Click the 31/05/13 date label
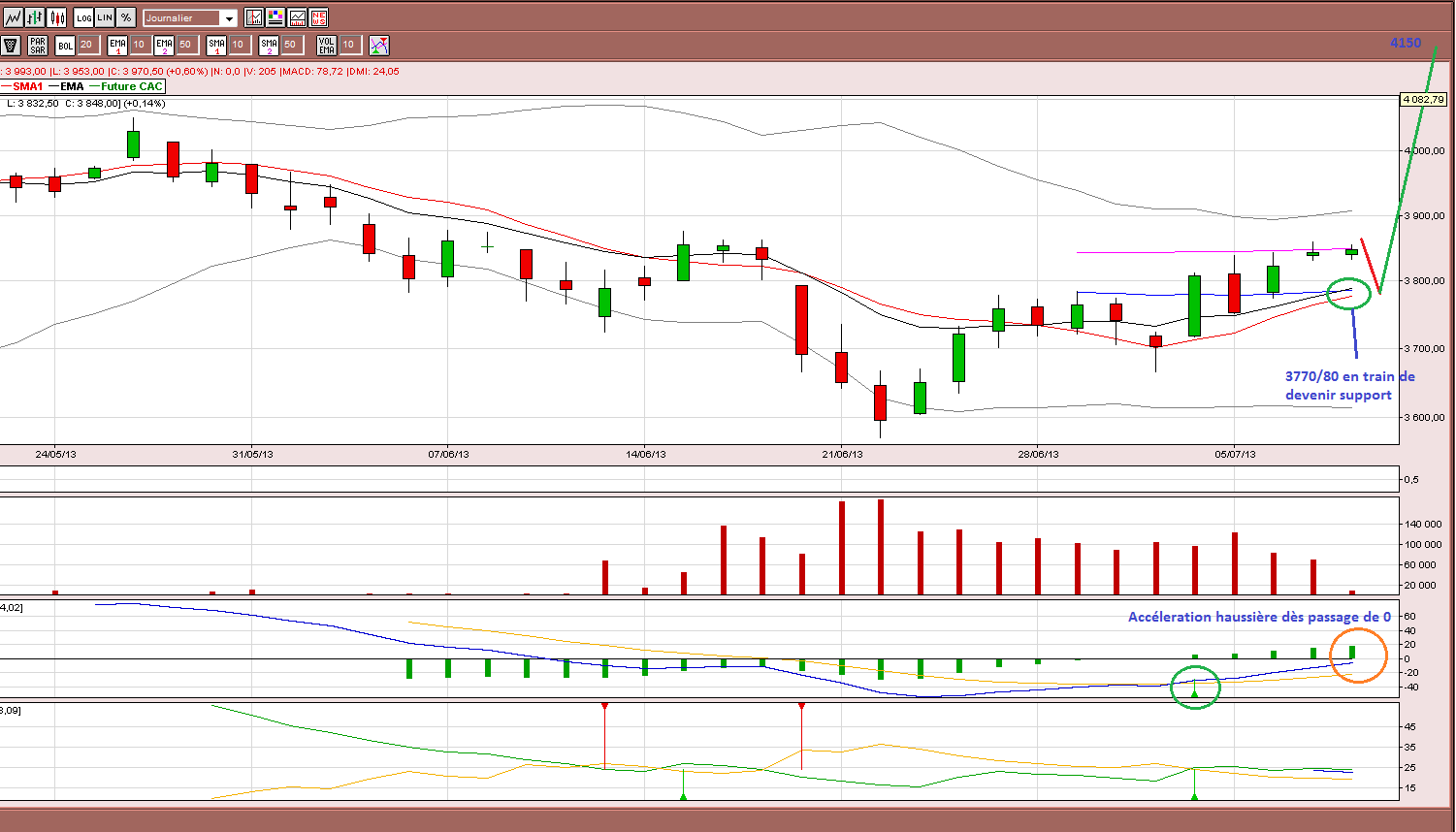 [252, 453]
